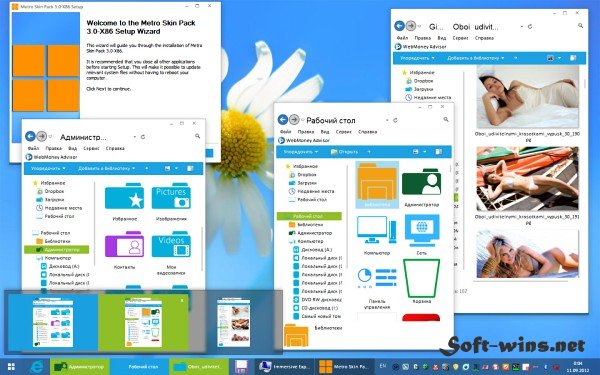Select the green-highlighted window preview thumbnail

tap(143, 322)
